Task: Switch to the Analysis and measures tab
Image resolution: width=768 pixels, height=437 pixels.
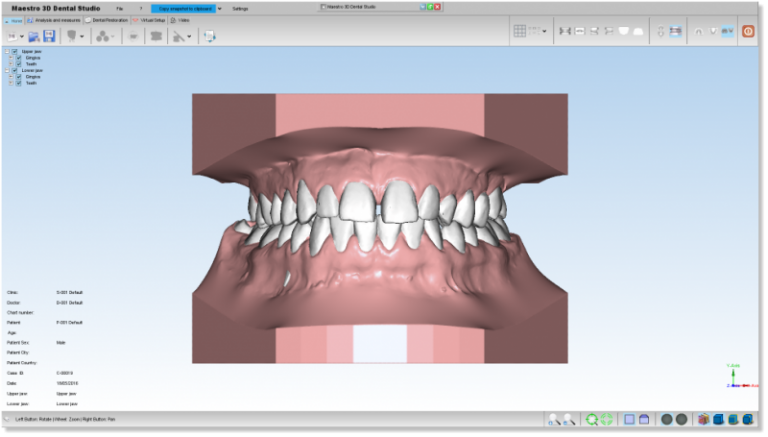Action: [57, 20]
